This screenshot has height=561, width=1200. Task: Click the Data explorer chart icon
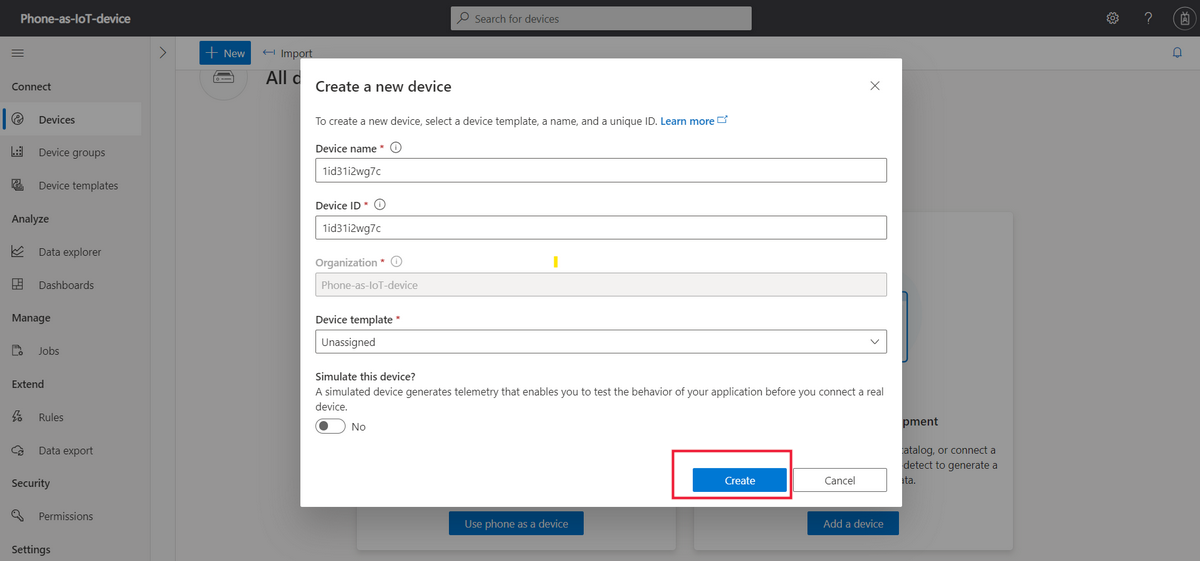tap(18, 252)
